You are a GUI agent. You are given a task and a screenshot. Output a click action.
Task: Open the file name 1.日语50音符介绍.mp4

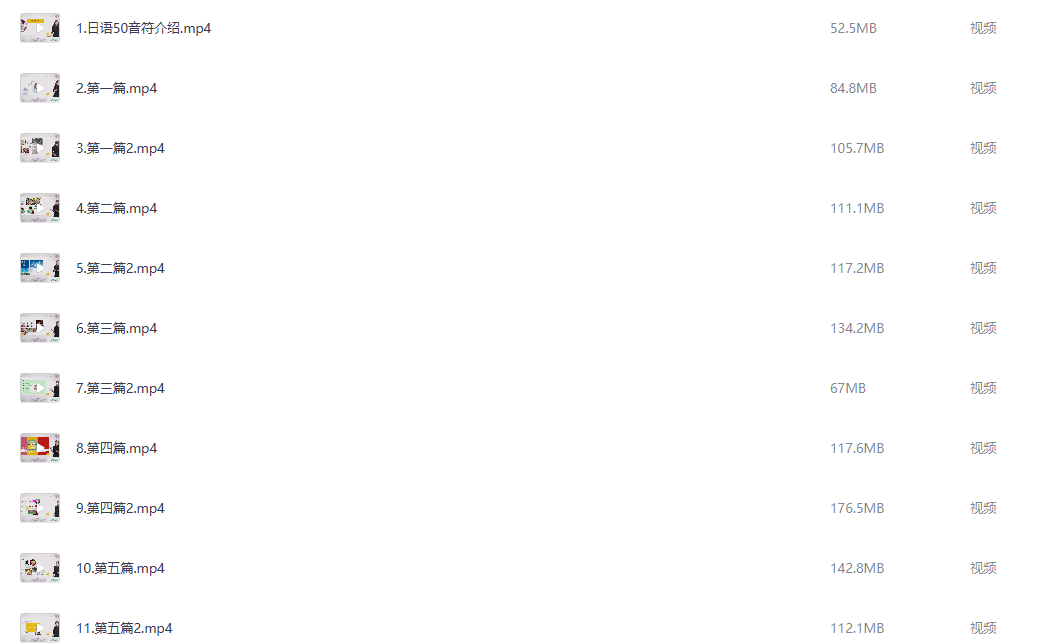[143, 28]
